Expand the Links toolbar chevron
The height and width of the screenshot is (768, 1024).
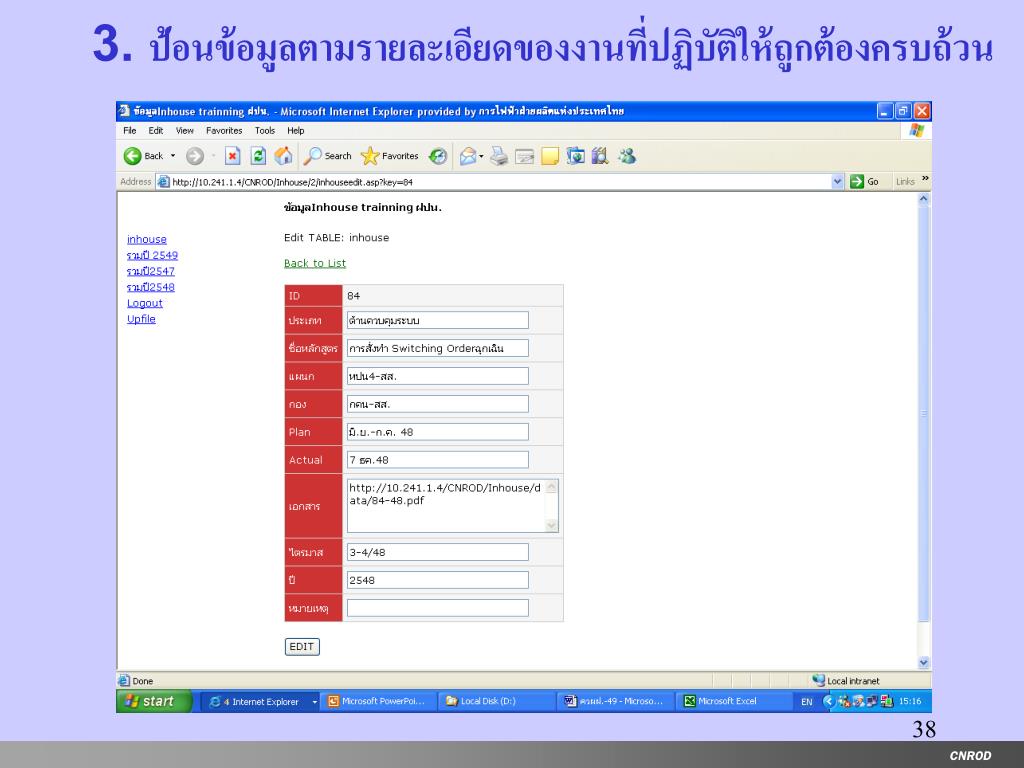pyautogui.click(x=925, y=179)
